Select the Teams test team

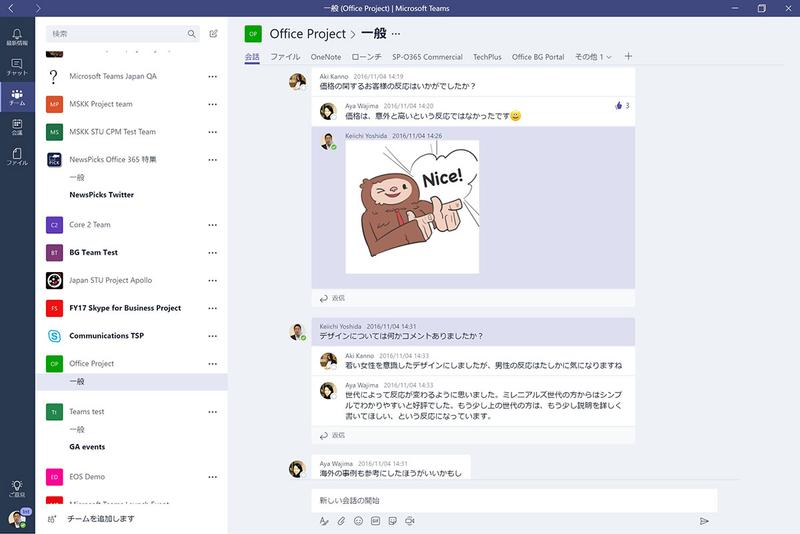[87, 411]
